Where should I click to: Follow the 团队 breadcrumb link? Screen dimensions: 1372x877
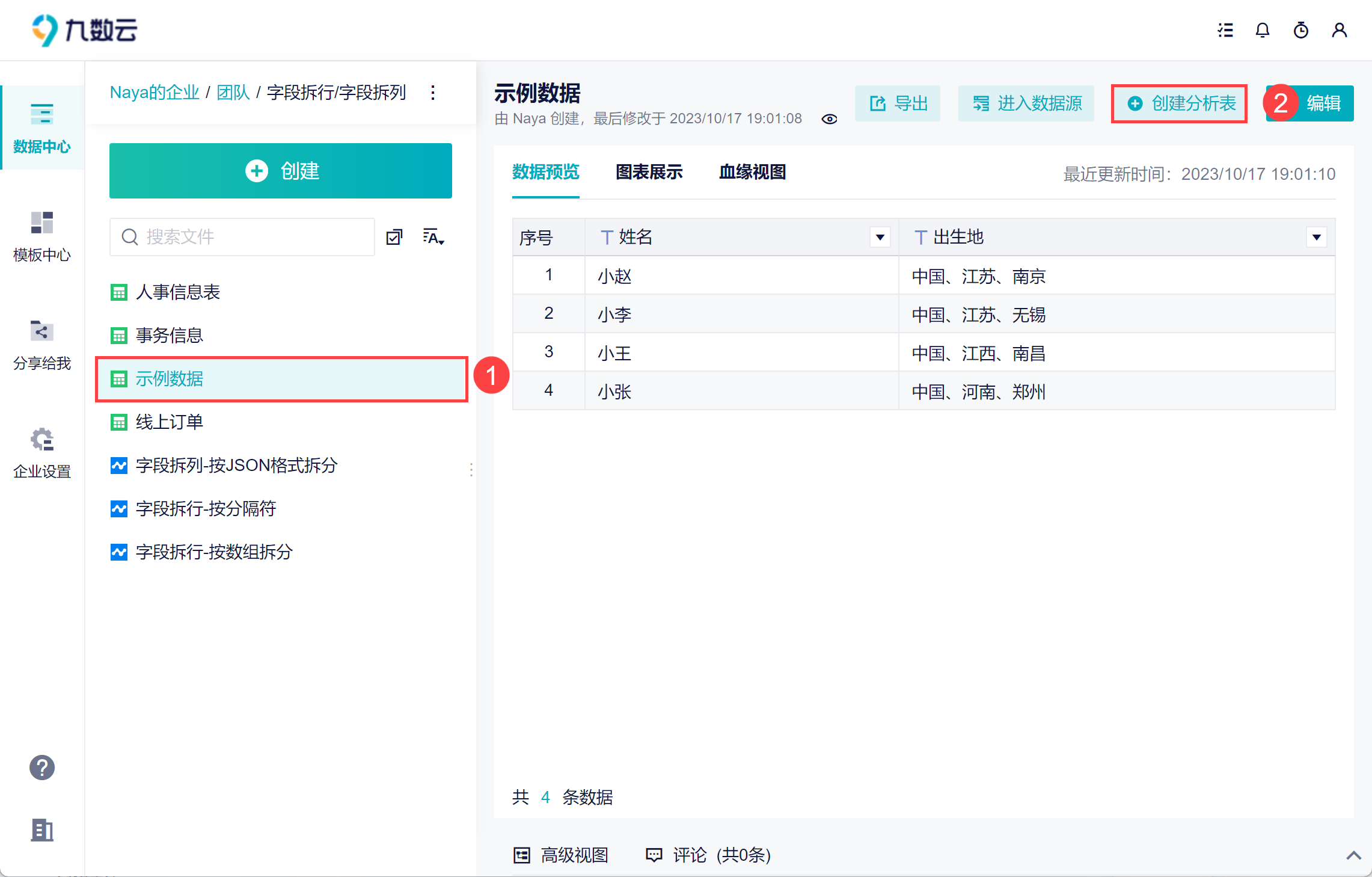click(233, 93)
